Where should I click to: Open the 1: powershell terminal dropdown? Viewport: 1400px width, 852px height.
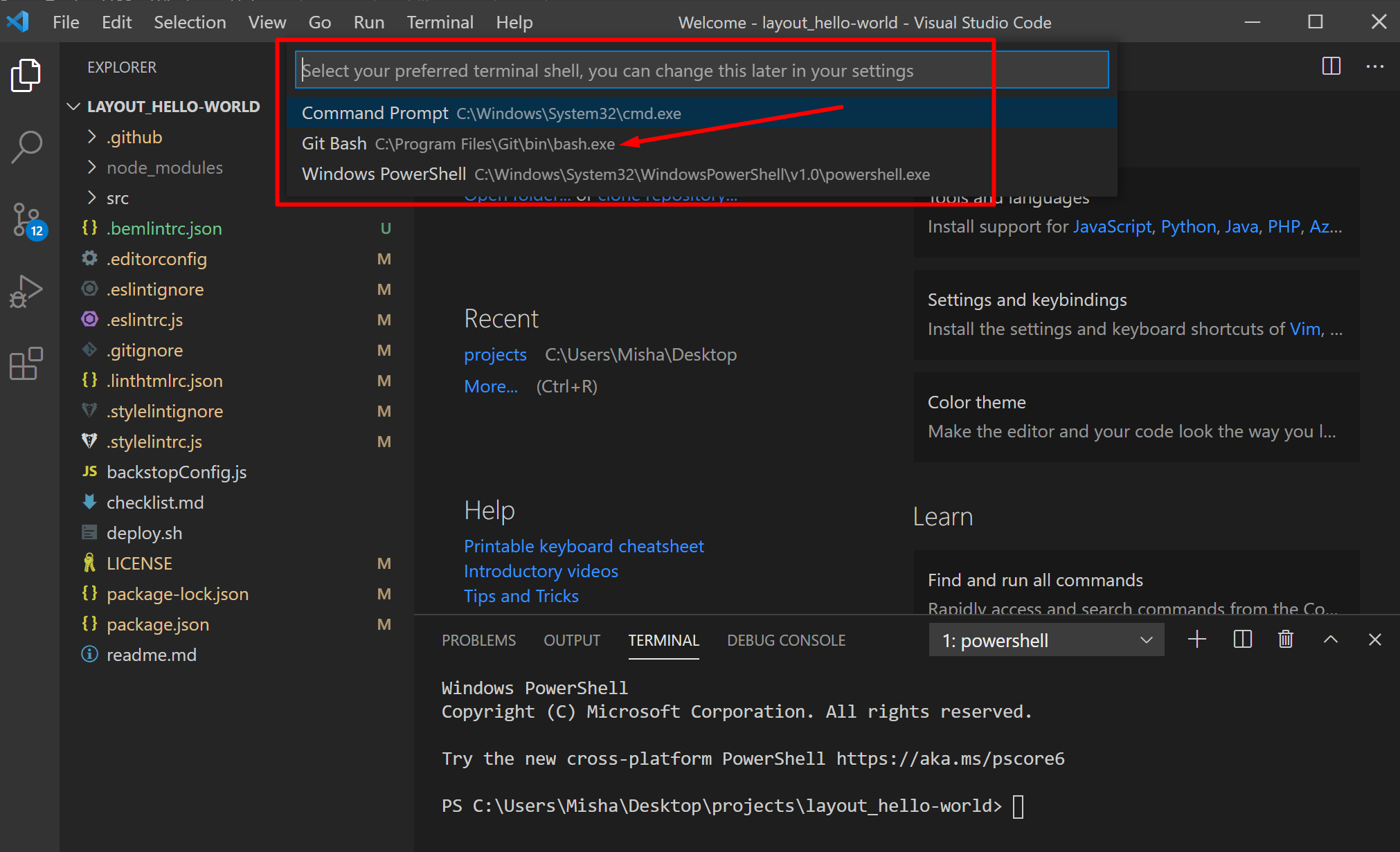[1046, 640]
